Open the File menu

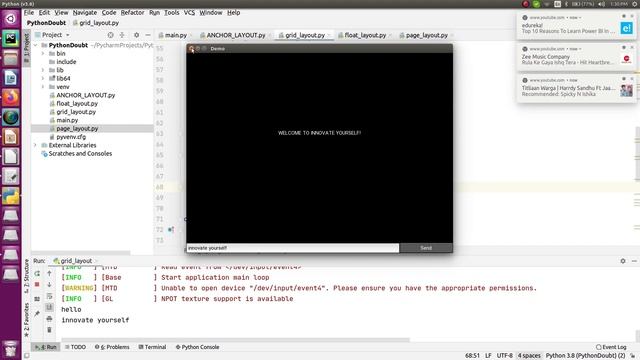point(29,13)
